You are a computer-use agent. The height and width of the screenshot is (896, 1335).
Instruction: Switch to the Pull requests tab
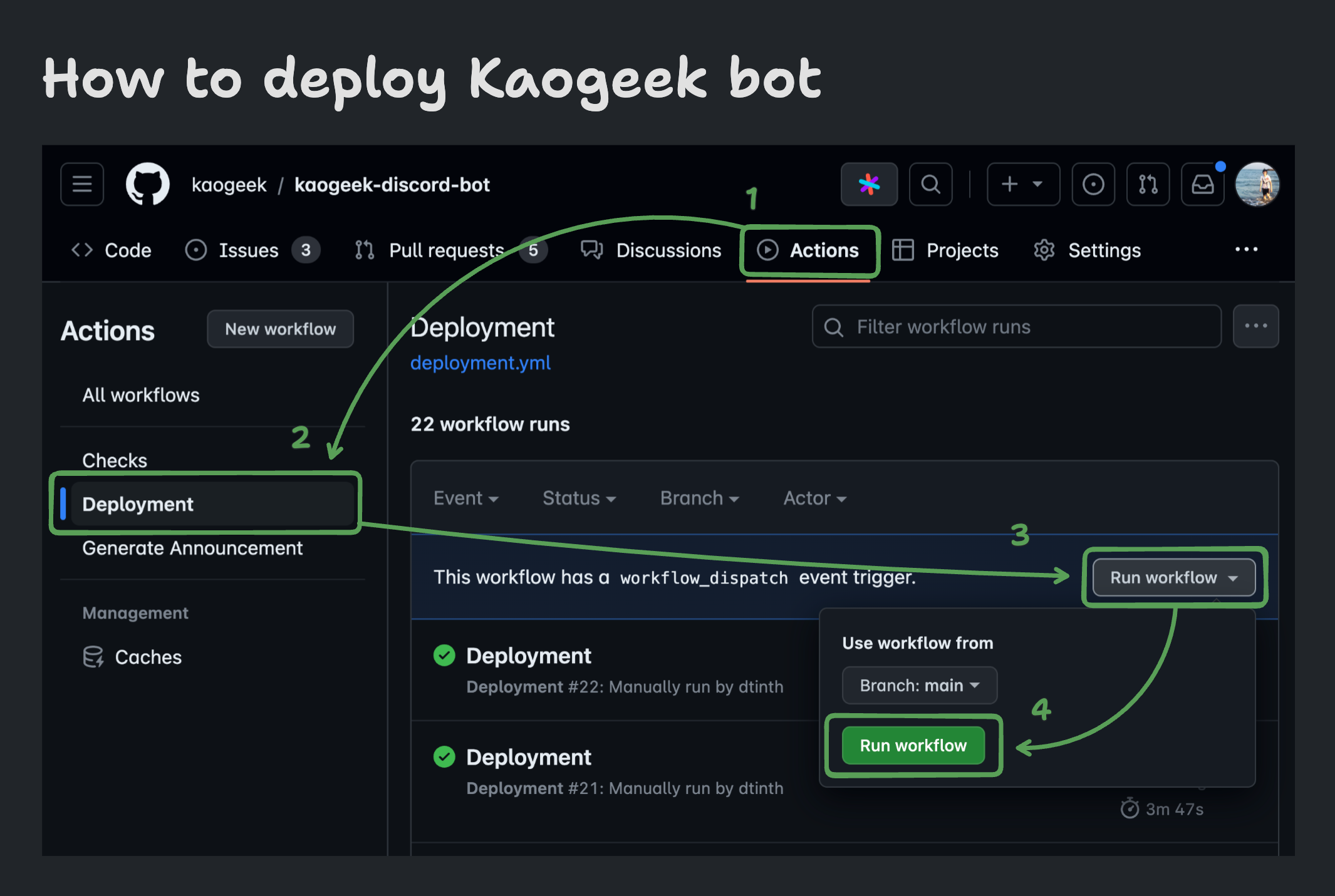point(450,250)
